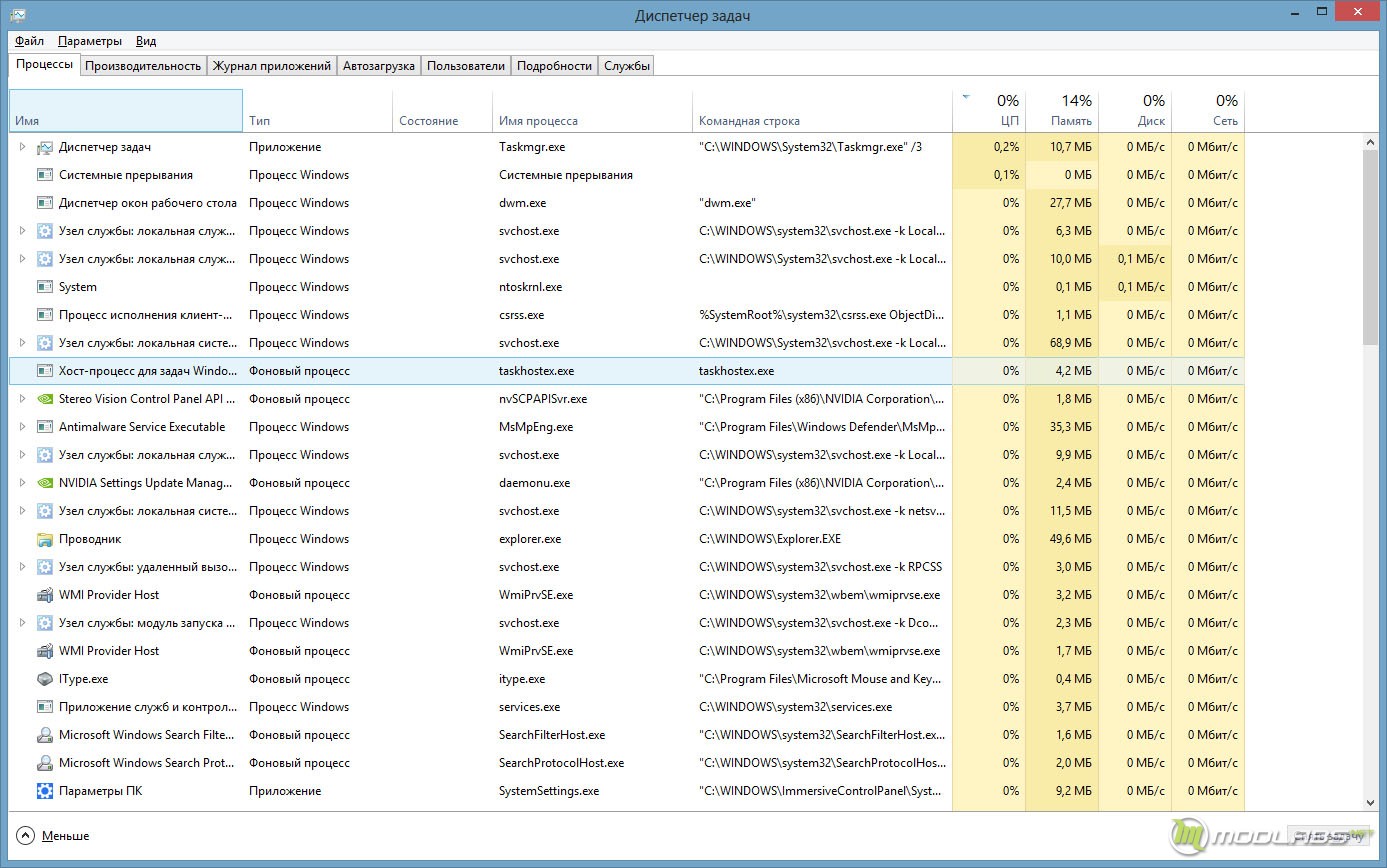
Task: Open the Вид menu
Action: tap(146, 41)
